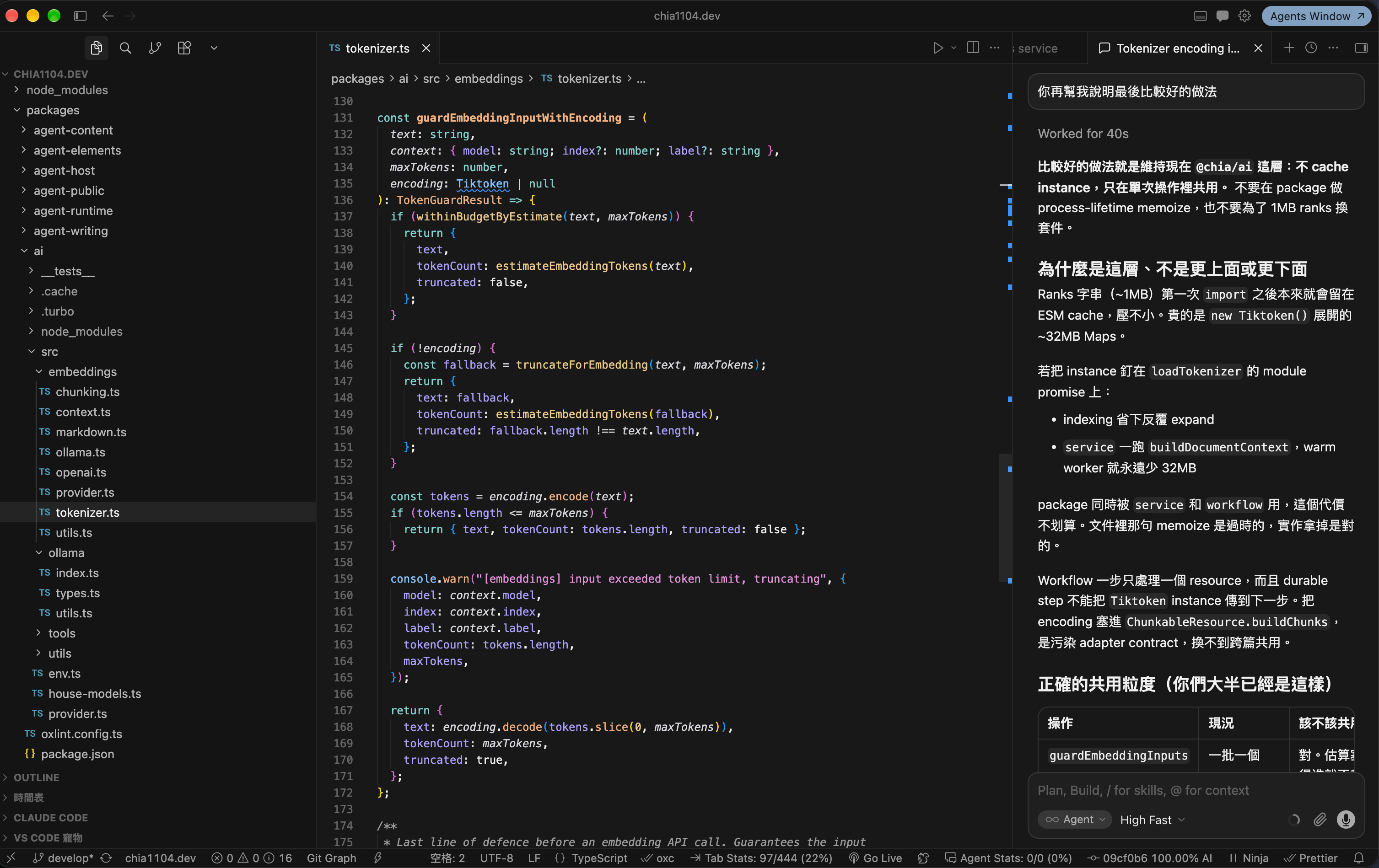This screenshot has height=868, width=1379.
Task: Split the editor right icon
Action: pos(972,48)
